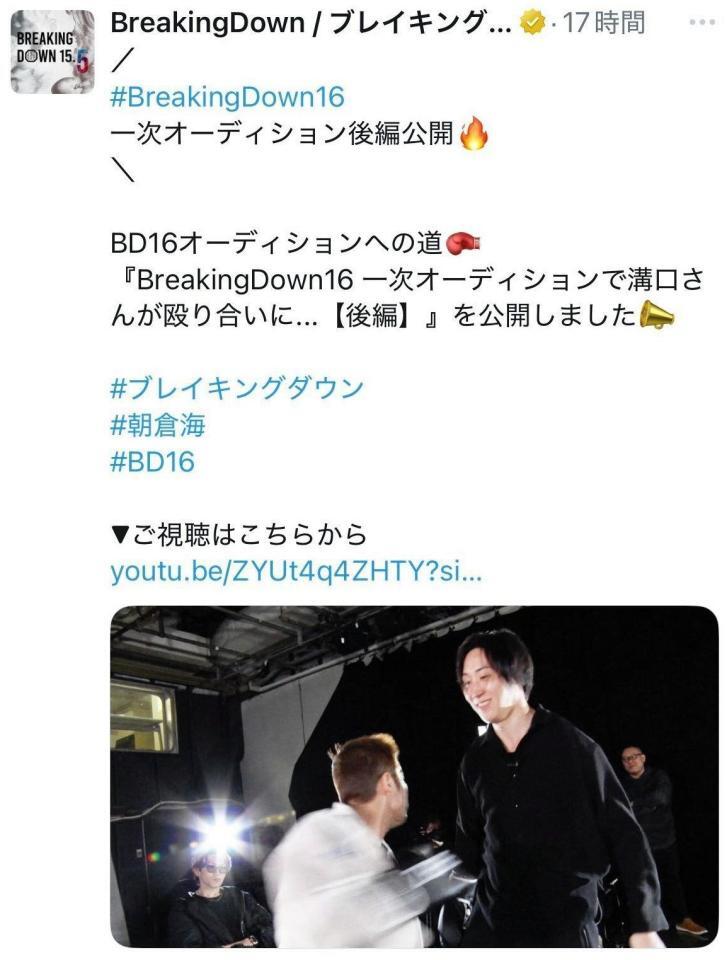Click the 一次オーディション後編公開 headline text
Screen dimensions: 727x960
point(282,134)
